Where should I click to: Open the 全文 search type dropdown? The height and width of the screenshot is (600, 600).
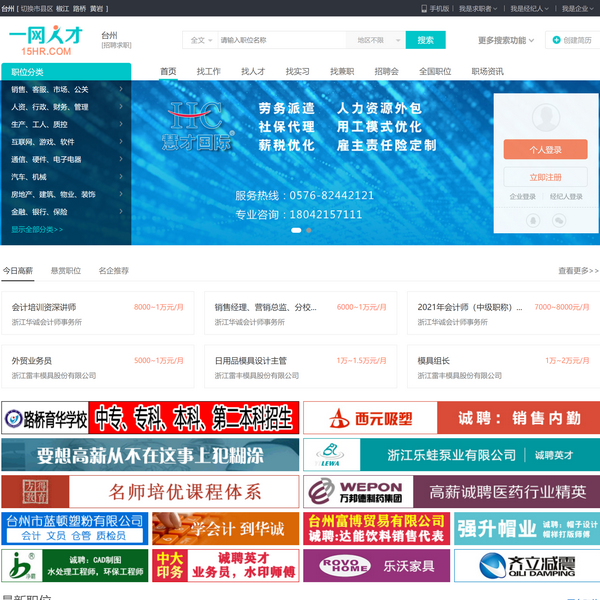[198, 40]
